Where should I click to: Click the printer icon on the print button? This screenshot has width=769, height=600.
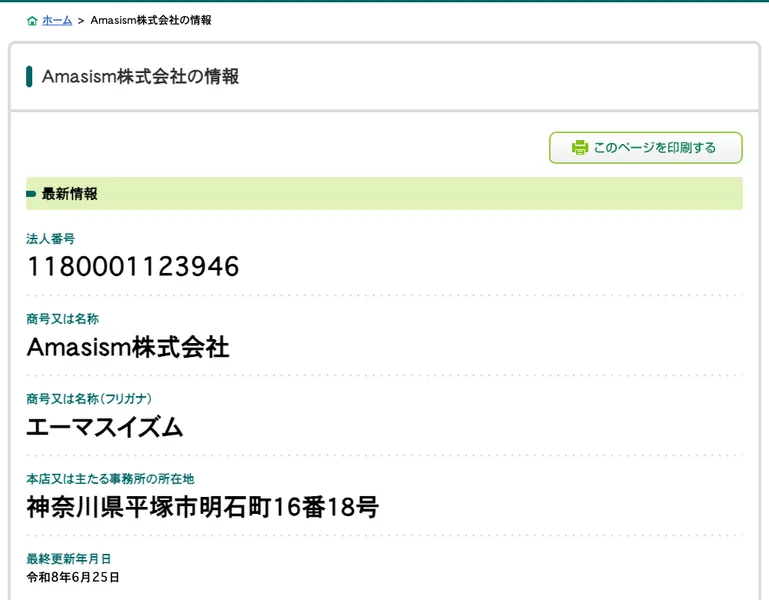[580, 148]
